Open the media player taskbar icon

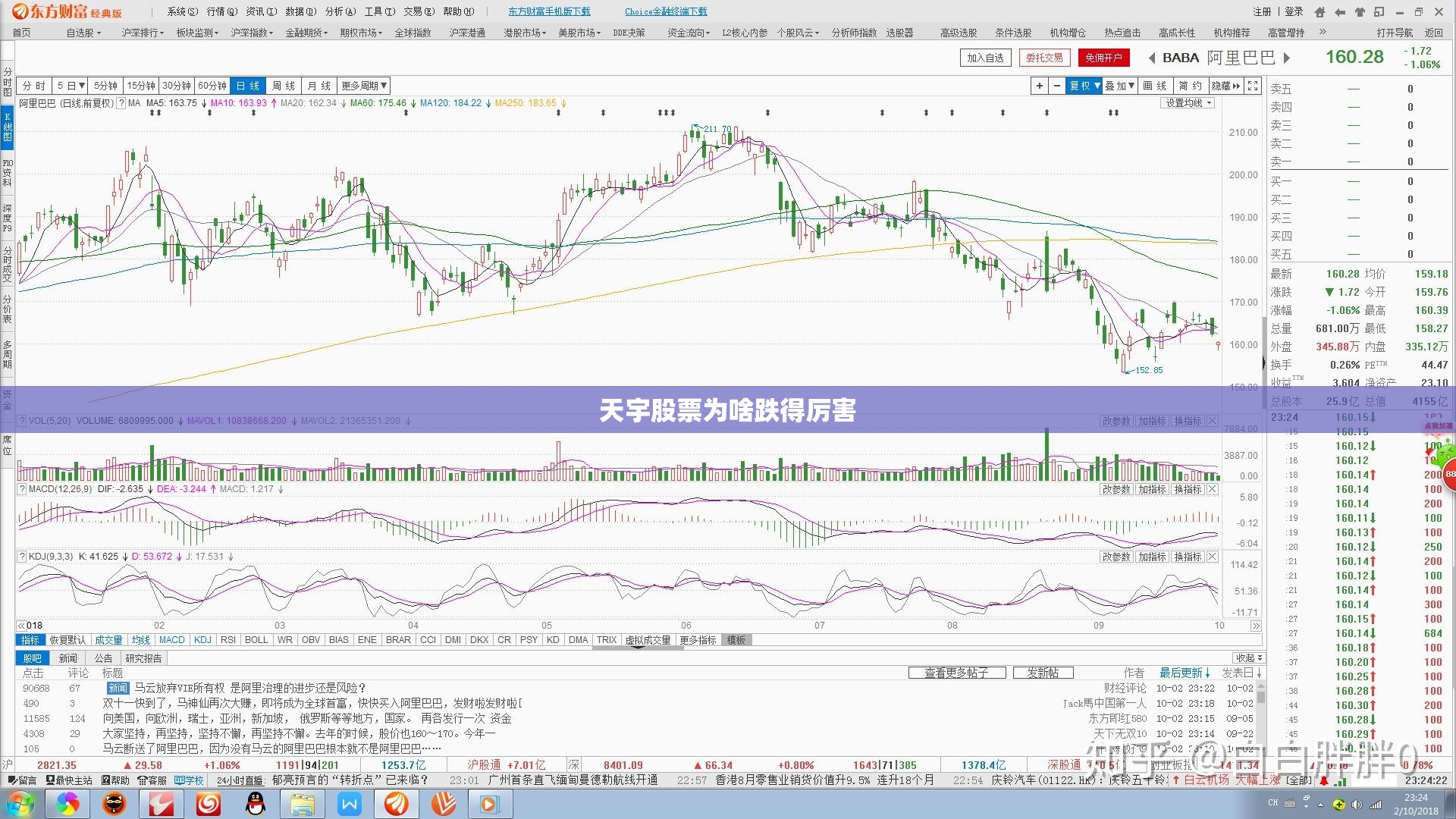point(490,804)
